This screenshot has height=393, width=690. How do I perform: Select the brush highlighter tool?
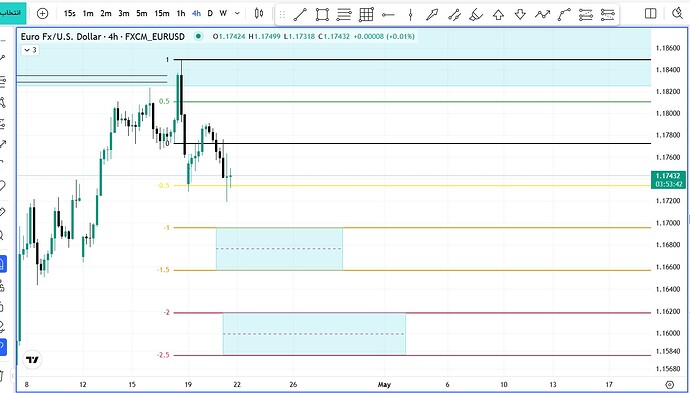click(476, 15)
